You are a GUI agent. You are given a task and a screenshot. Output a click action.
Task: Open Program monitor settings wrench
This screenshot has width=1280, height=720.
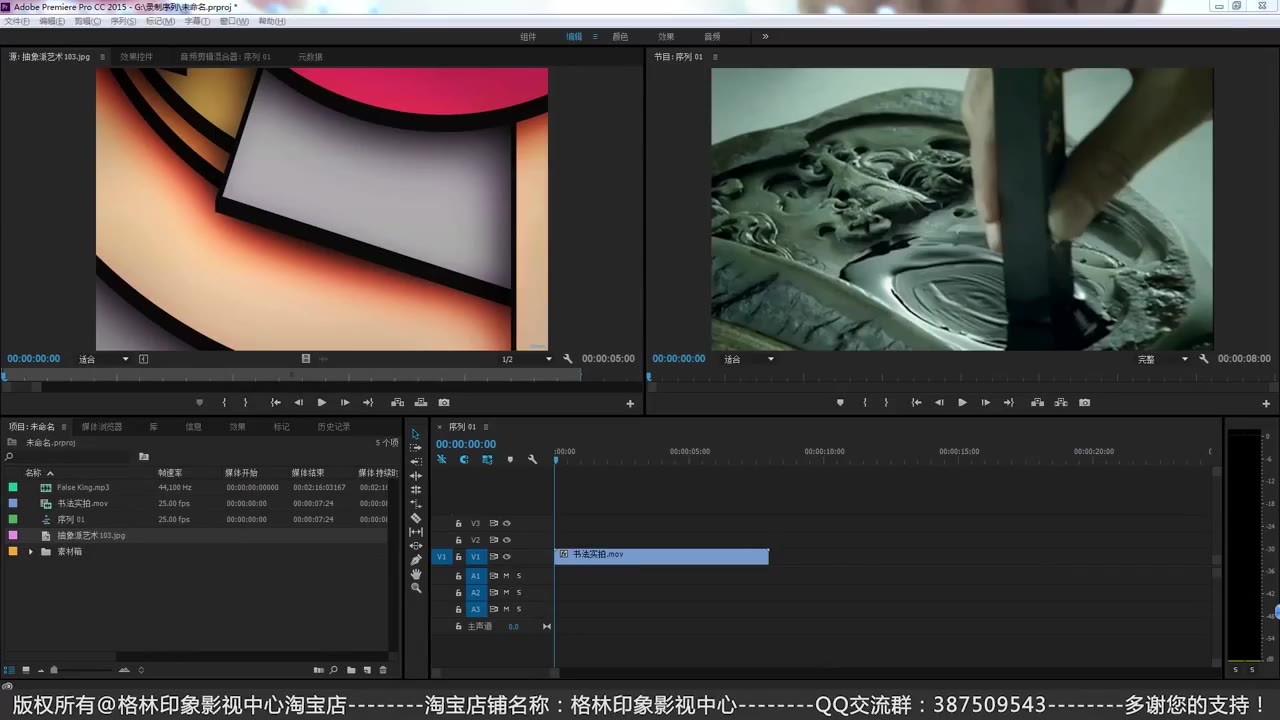1204,358
